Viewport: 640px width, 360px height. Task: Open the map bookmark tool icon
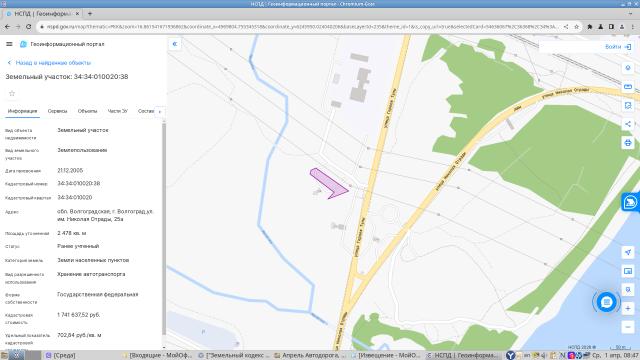click(628, 105)
